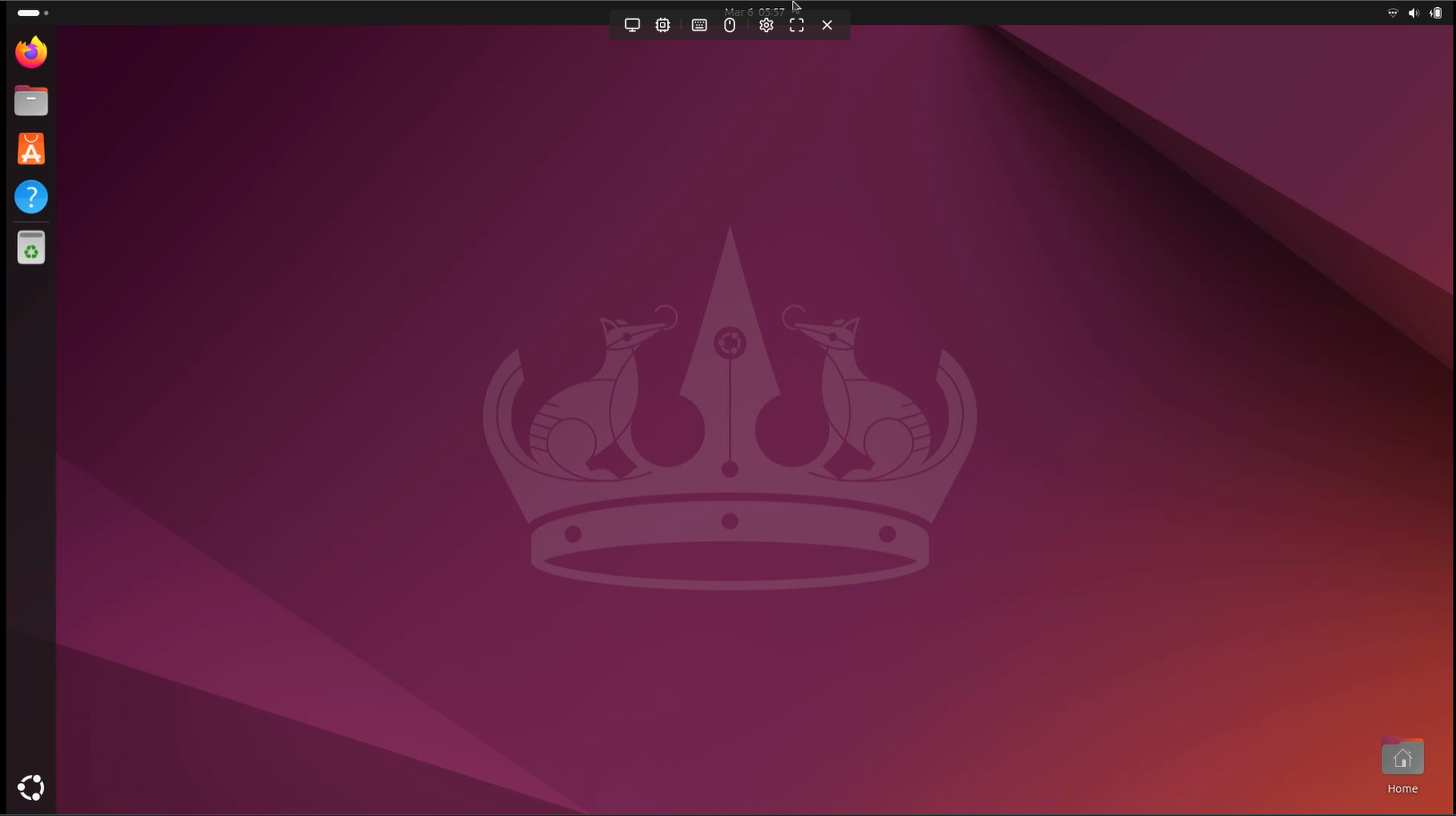This screenshot has width=1456, height=816.
Task: Click the battery charging icon in top bar
Action: click(1435, 12)
